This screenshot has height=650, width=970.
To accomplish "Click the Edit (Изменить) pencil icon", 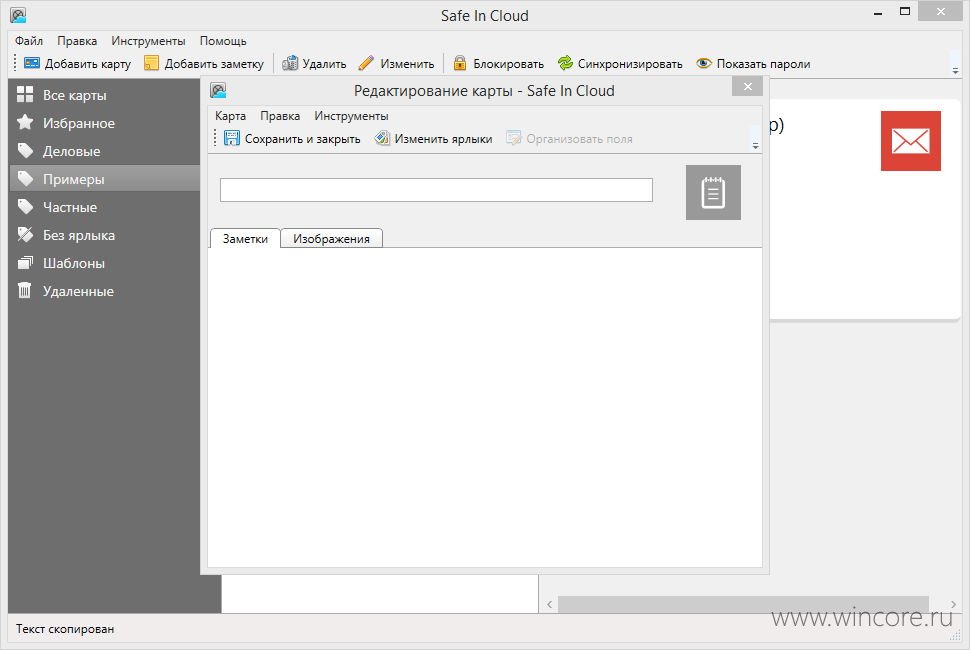I will click(366, 63).
